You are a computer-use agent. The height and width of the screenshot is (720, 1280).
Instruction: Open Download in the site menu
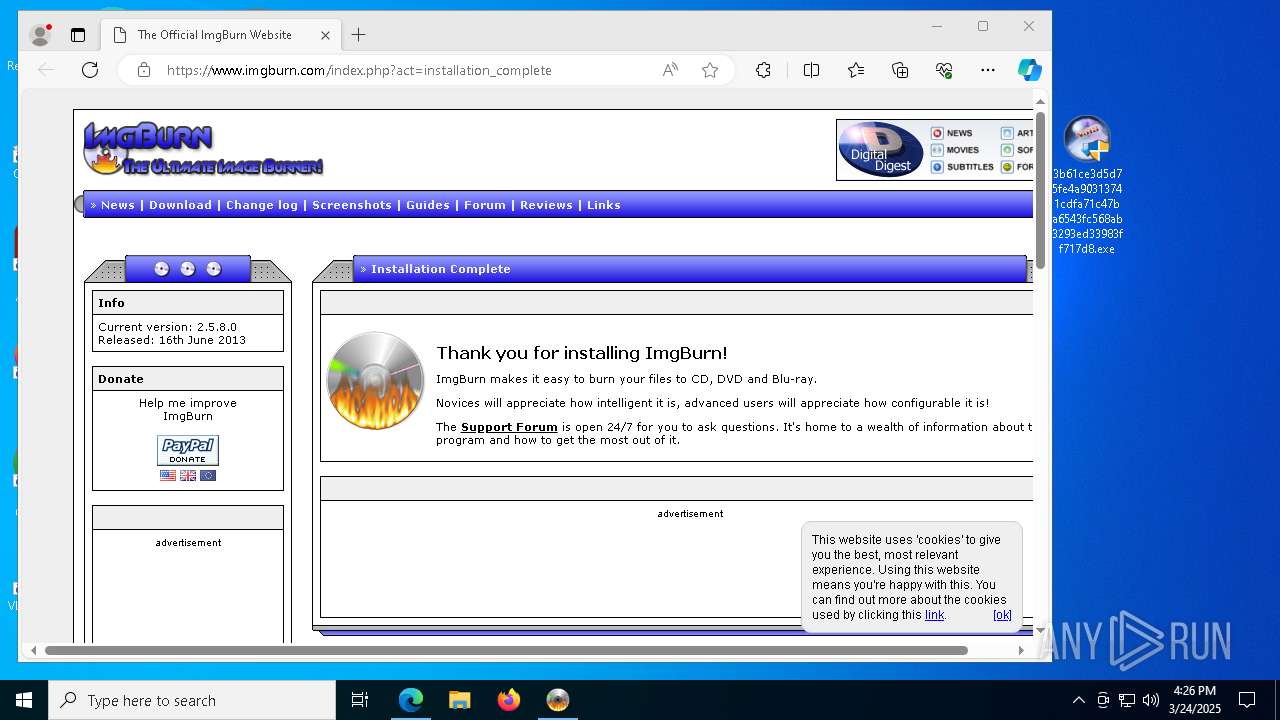coord(180,205)
